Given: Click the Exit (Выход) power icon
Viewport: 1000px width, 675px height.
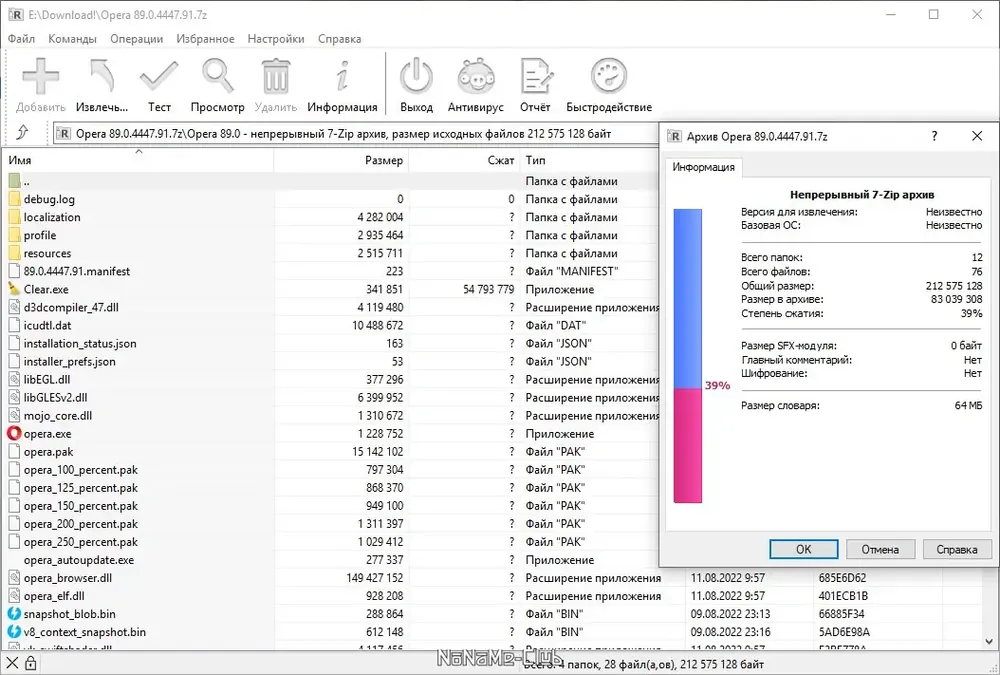Looking at the screenshot, I should [x=416, y=77].
